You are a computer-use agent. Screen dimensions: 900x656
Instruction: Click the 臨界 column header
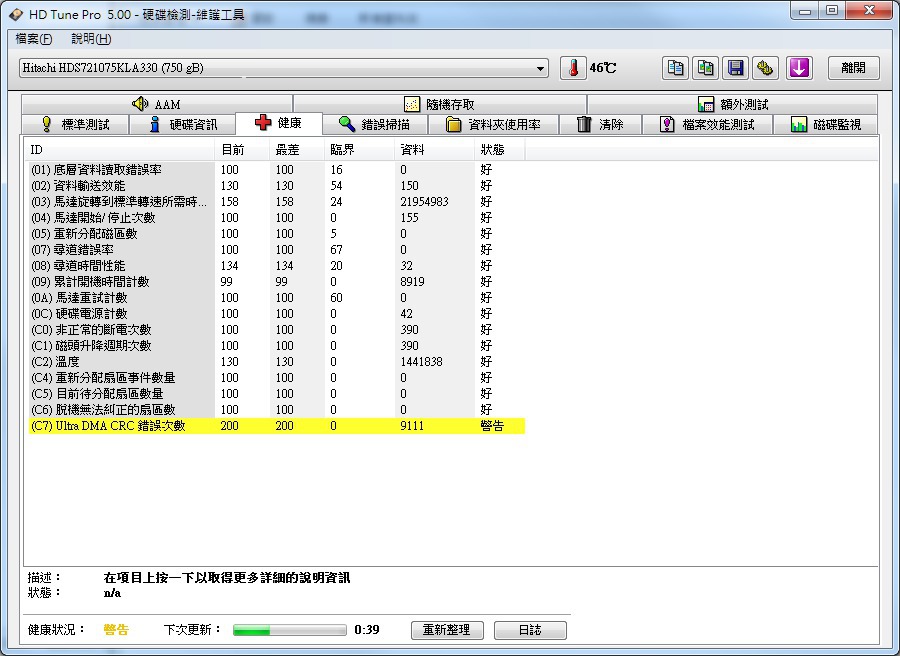coord(359,150)
